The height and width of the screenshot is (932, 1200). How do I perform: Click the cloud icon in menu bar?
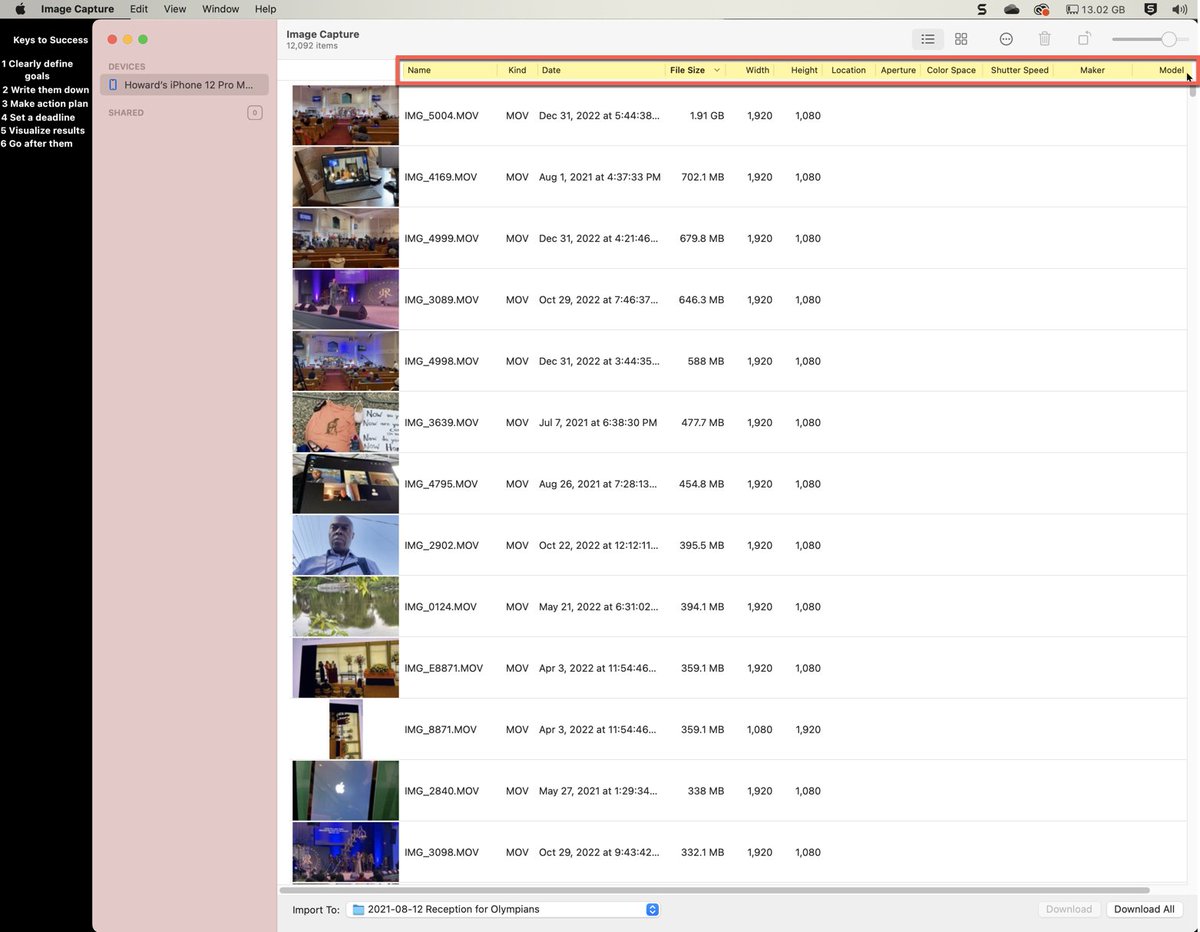(1011, 9)
